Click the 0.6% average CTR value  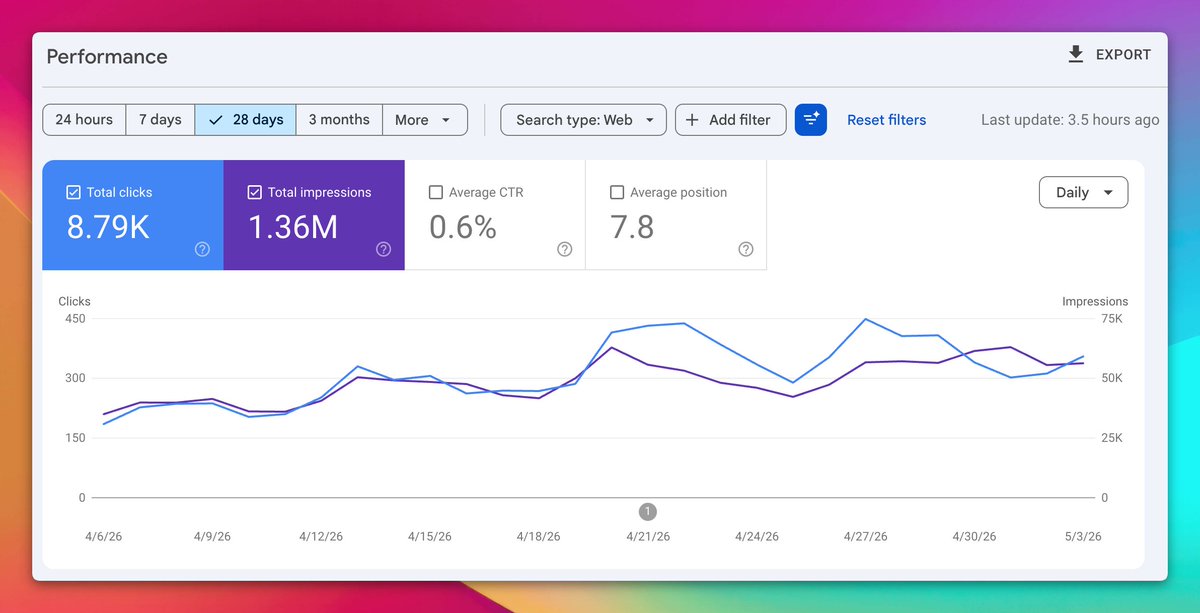[463, 228]
